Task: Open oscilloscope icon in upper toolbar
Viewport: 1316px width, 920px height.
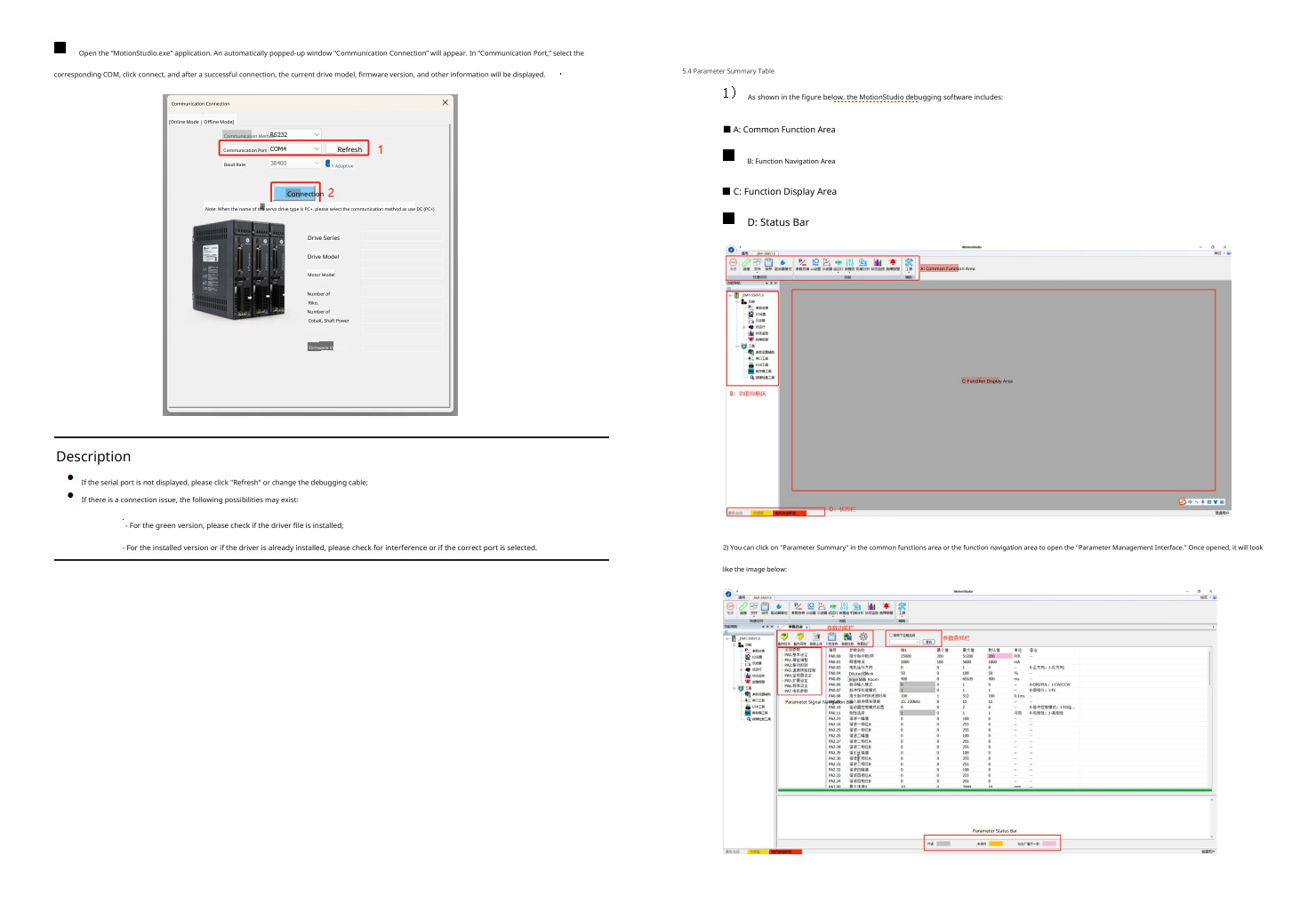Action: [x=827, y=262]
